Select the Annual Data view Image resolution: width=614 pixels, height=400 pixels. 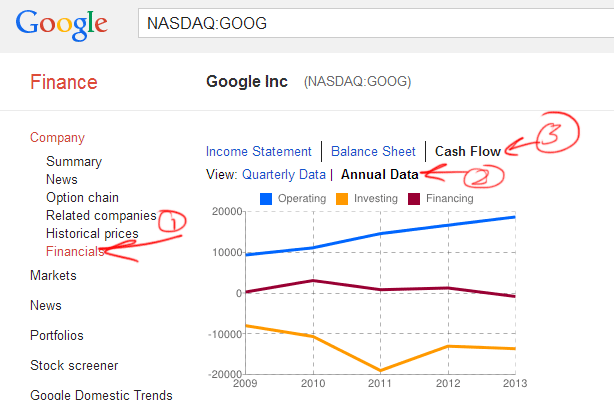(x=379, y=174)
